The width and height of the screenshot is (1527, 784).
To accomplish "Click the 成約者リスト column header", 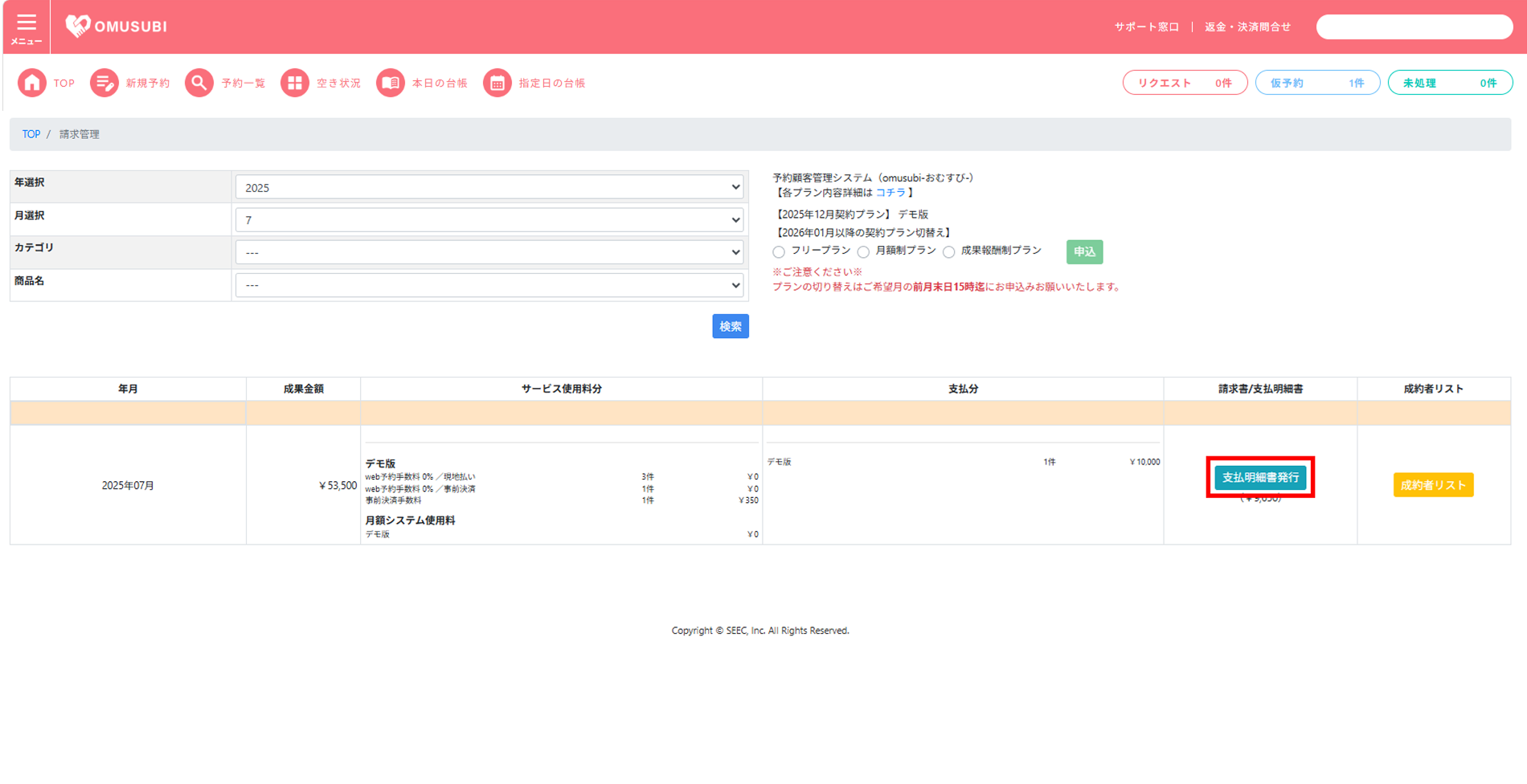I will coord(1434,389).
